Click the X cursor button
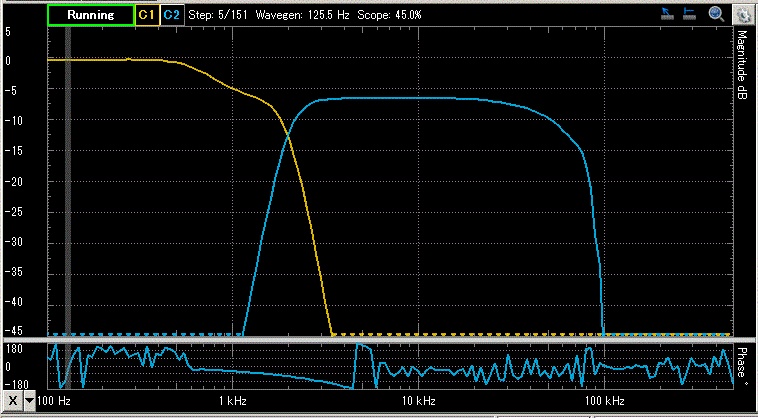 point(14,401)
